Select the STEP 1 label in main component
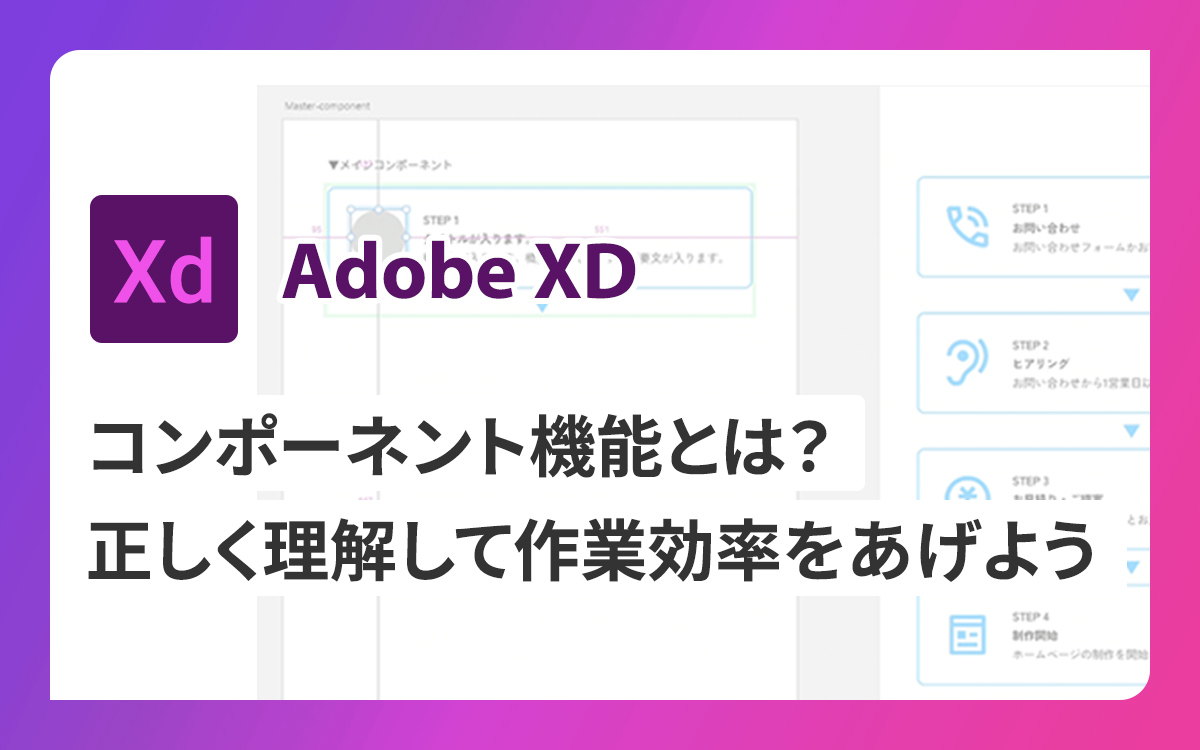1200x750 pixels. 441,219
